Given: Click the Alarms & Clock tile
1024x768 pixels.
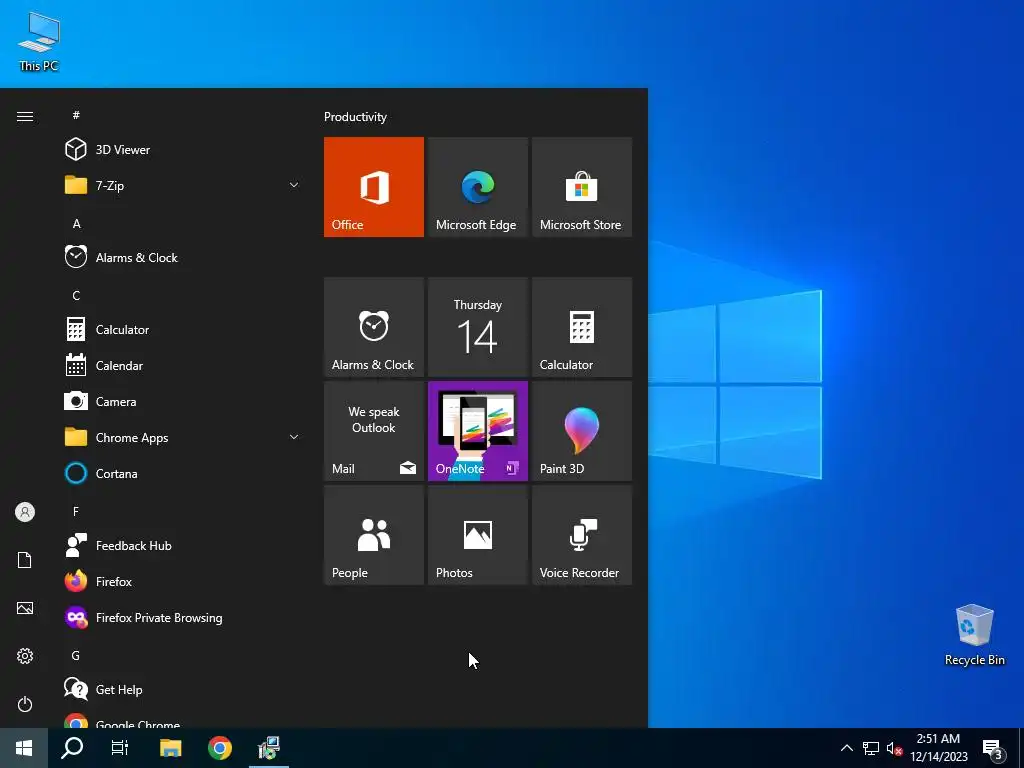Looking at the screenshot, I should pyautogui.click(x=374, y=327).
